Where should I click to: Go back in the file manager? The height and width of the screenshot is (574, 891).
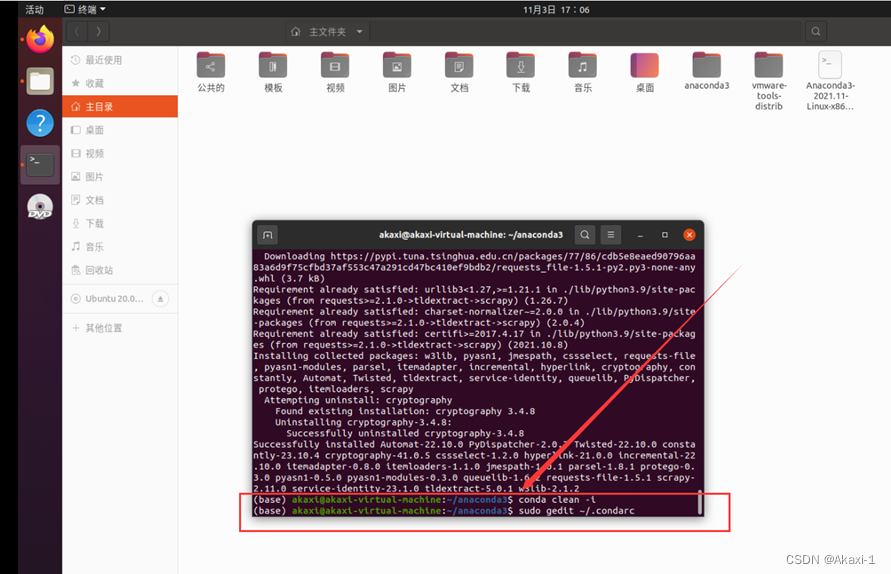click(x=77, y=31)
